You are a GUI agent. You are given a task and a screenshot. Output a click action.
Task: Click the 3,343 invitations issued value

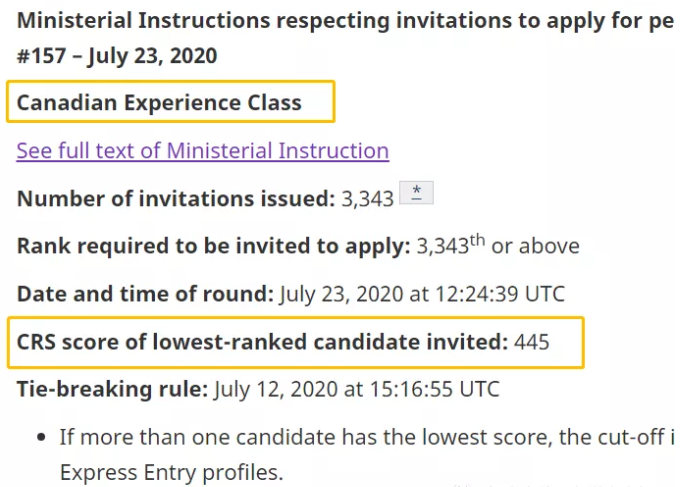click(x=367, y=198)
